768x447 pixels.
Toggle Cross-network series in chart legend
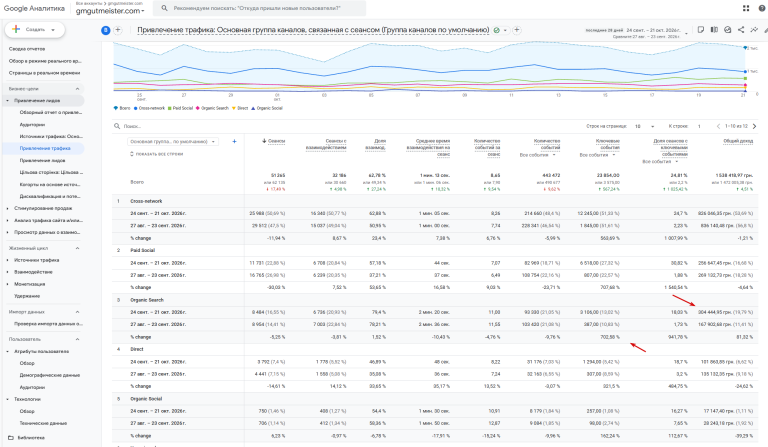(149, 108)
